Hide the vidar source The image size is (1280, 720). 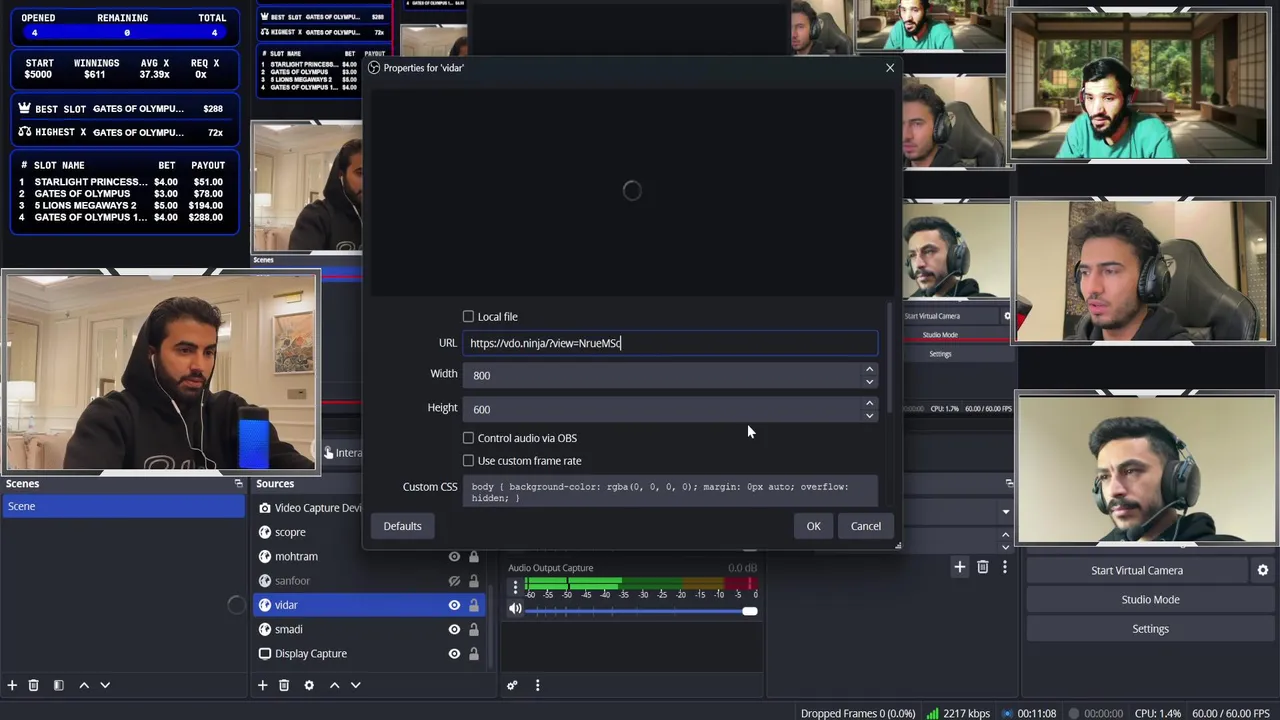click(x=454, y=605)
